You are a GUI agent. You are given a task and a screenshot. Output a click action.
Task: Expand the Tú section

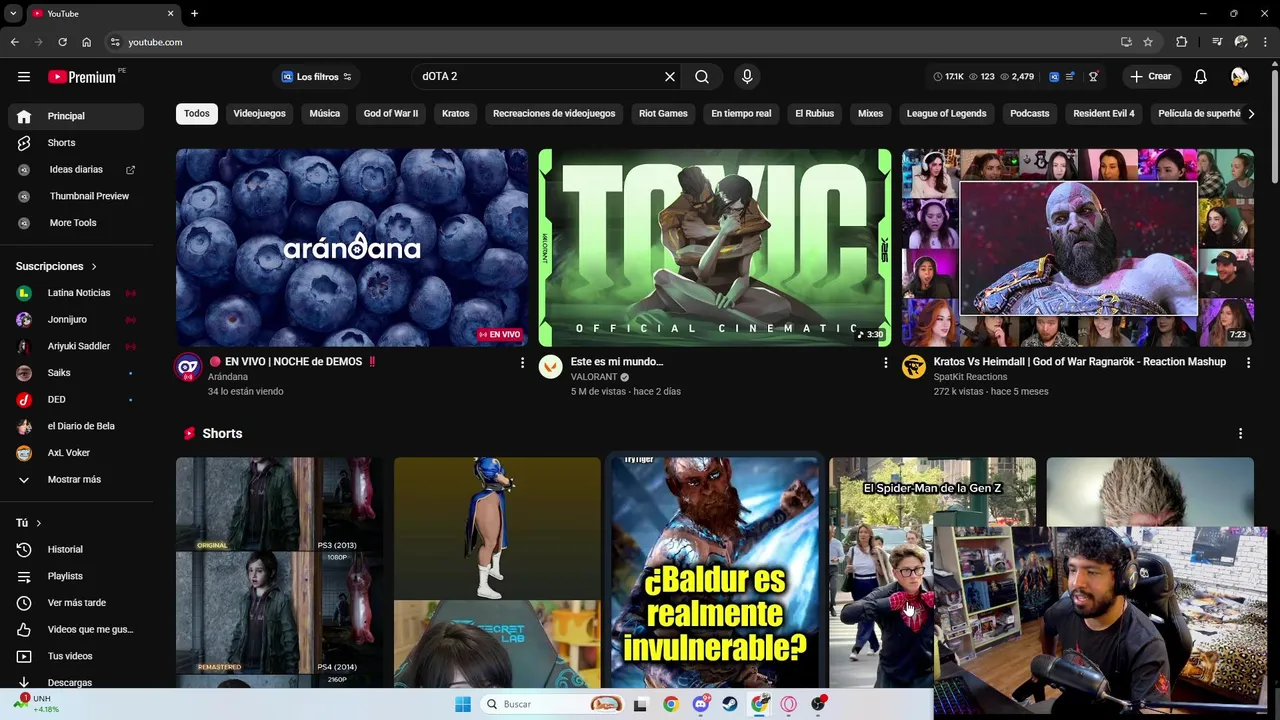click(x=29, y=523)
